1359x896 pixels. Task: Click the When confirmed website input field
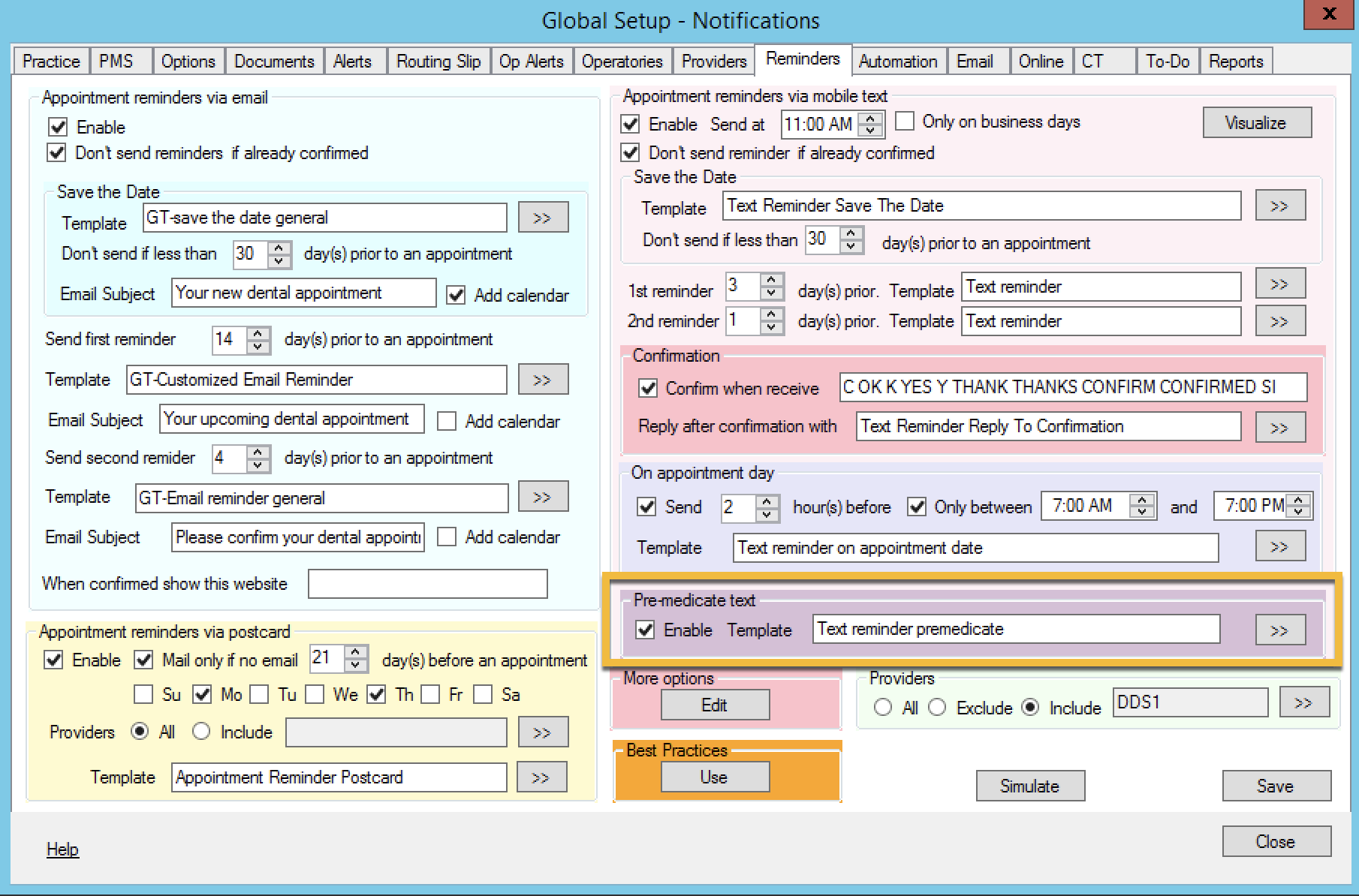click(427, 584)
